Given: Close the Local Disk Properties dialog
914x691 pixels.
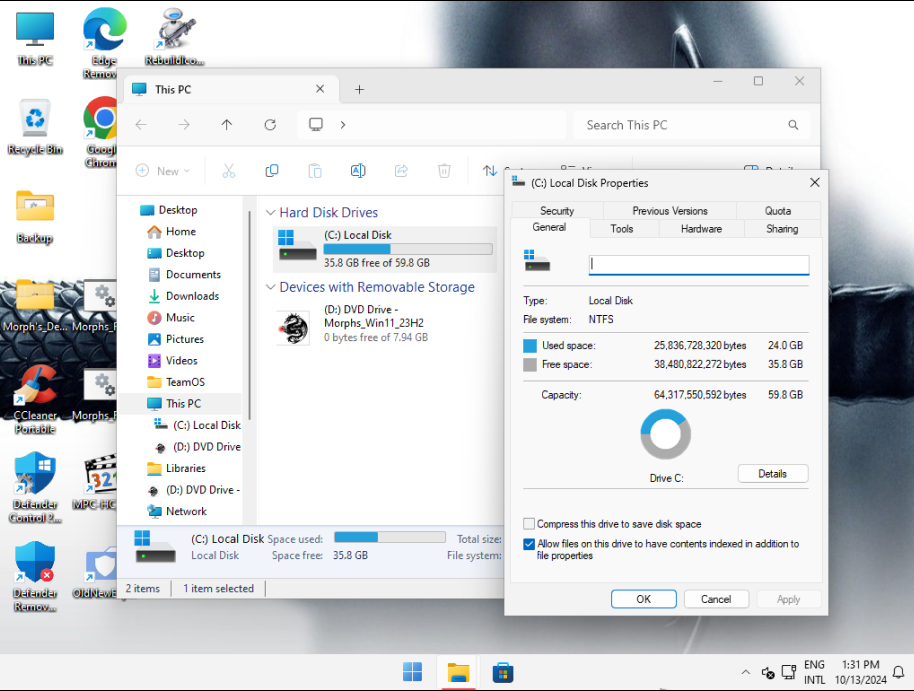Looking at the screenshot, I should pyautogui.click(x=814, y=183).
